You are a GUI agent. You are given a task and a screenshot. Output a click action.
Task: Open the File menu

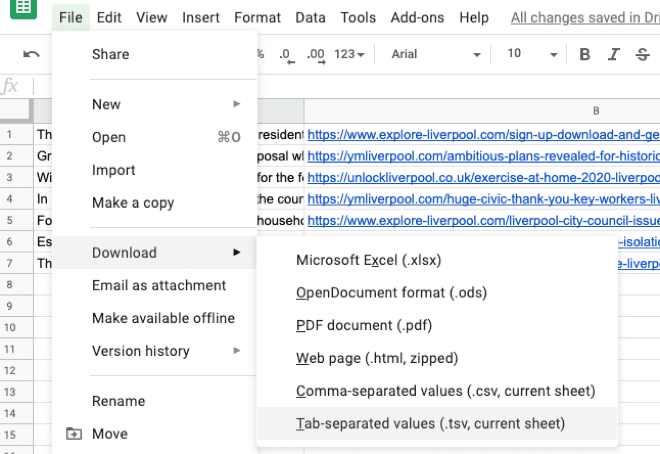click(x=71, y=18)
